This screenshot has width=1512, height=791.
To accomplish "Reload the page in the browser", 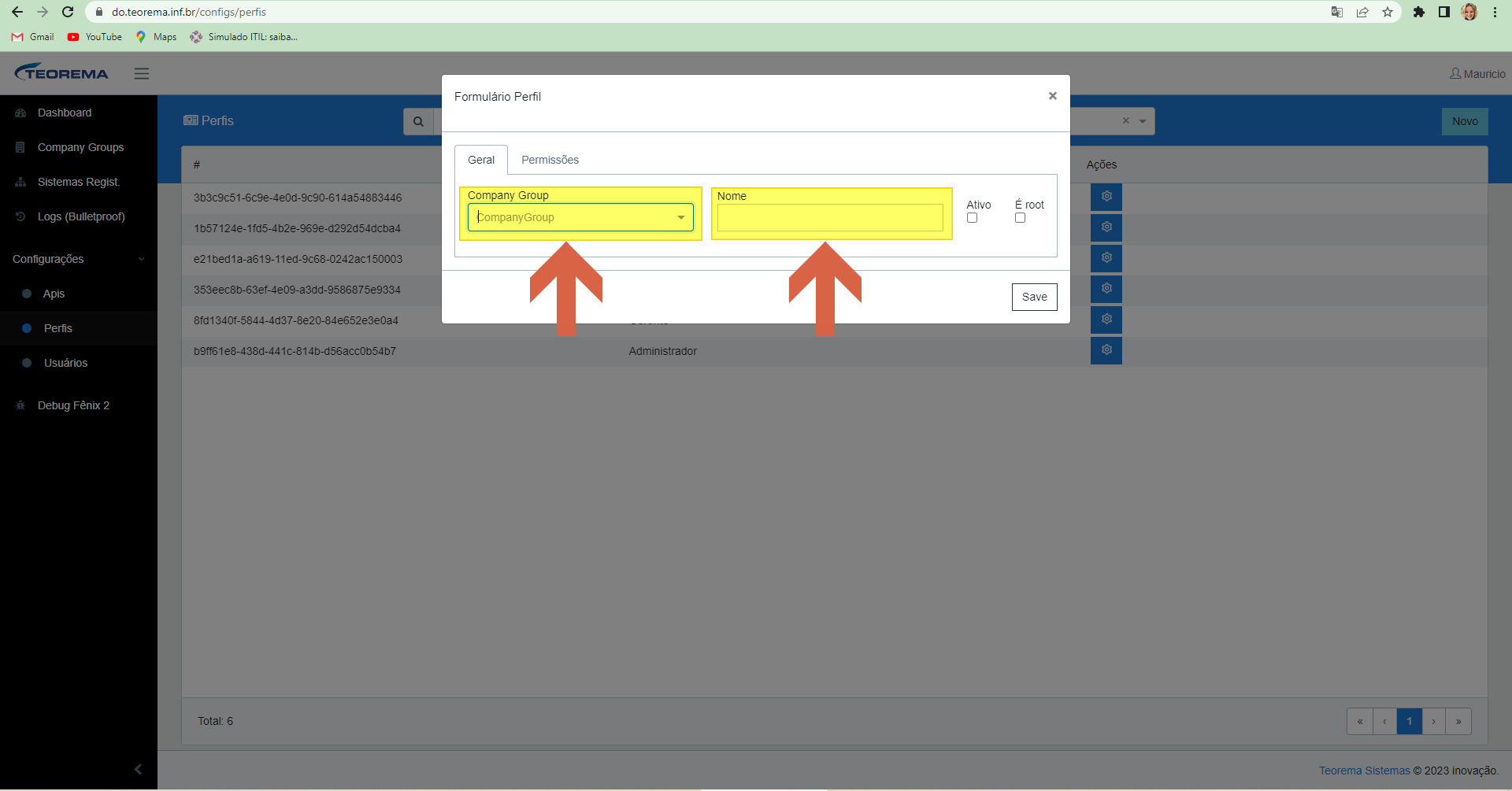I will coord(68,12).
